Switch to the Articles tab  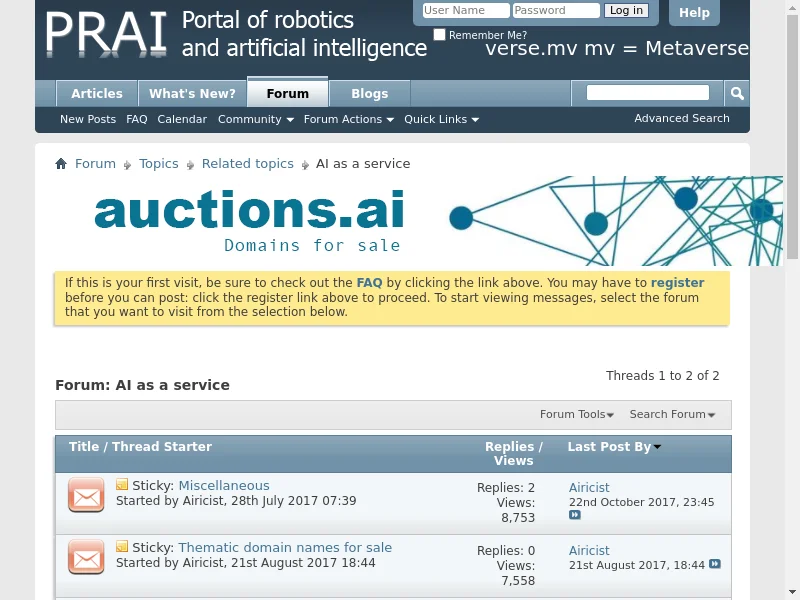pos(97,94)
